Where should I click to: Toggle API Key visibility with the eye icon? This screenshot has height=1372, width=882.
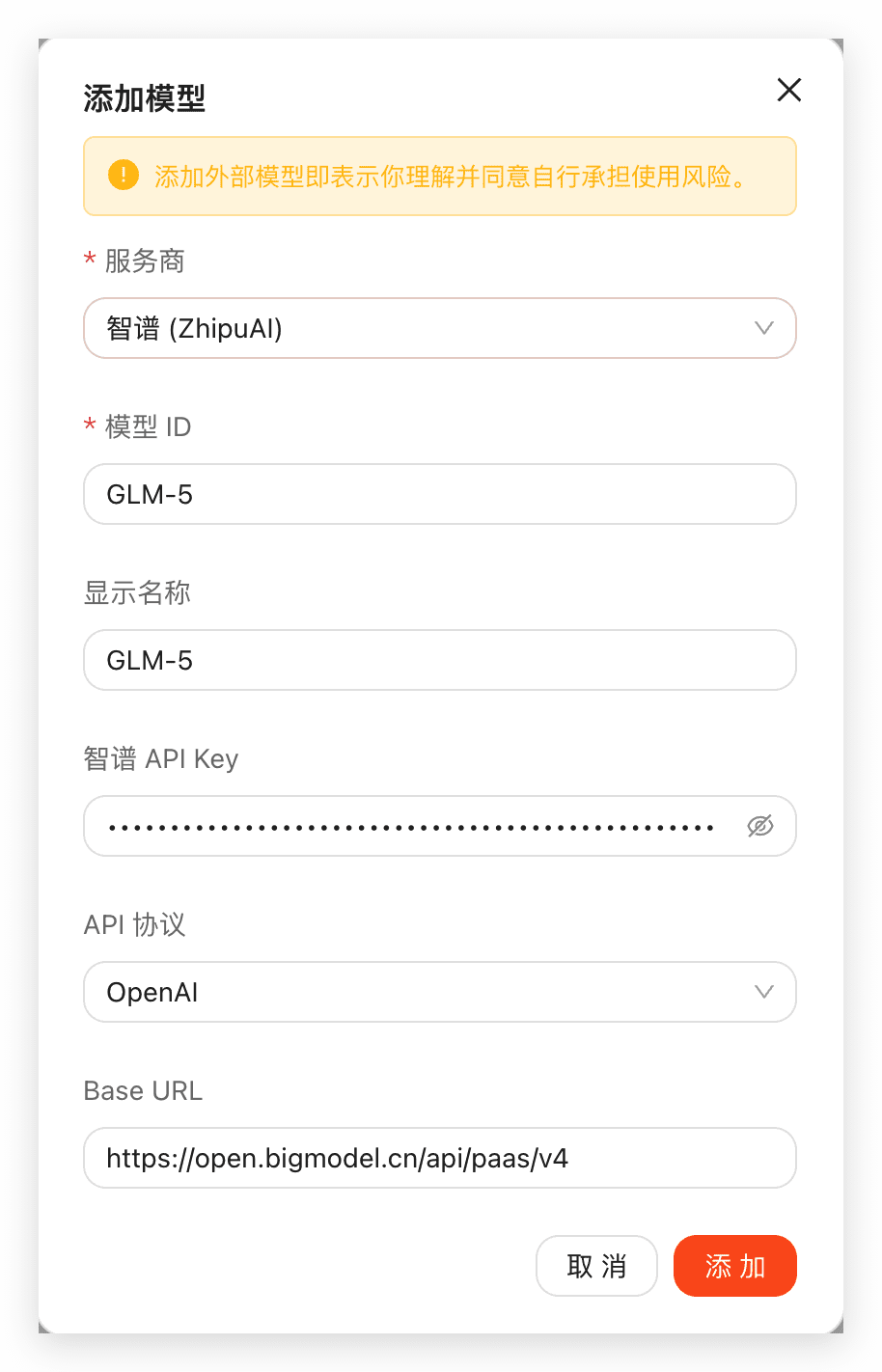[760, 826]
